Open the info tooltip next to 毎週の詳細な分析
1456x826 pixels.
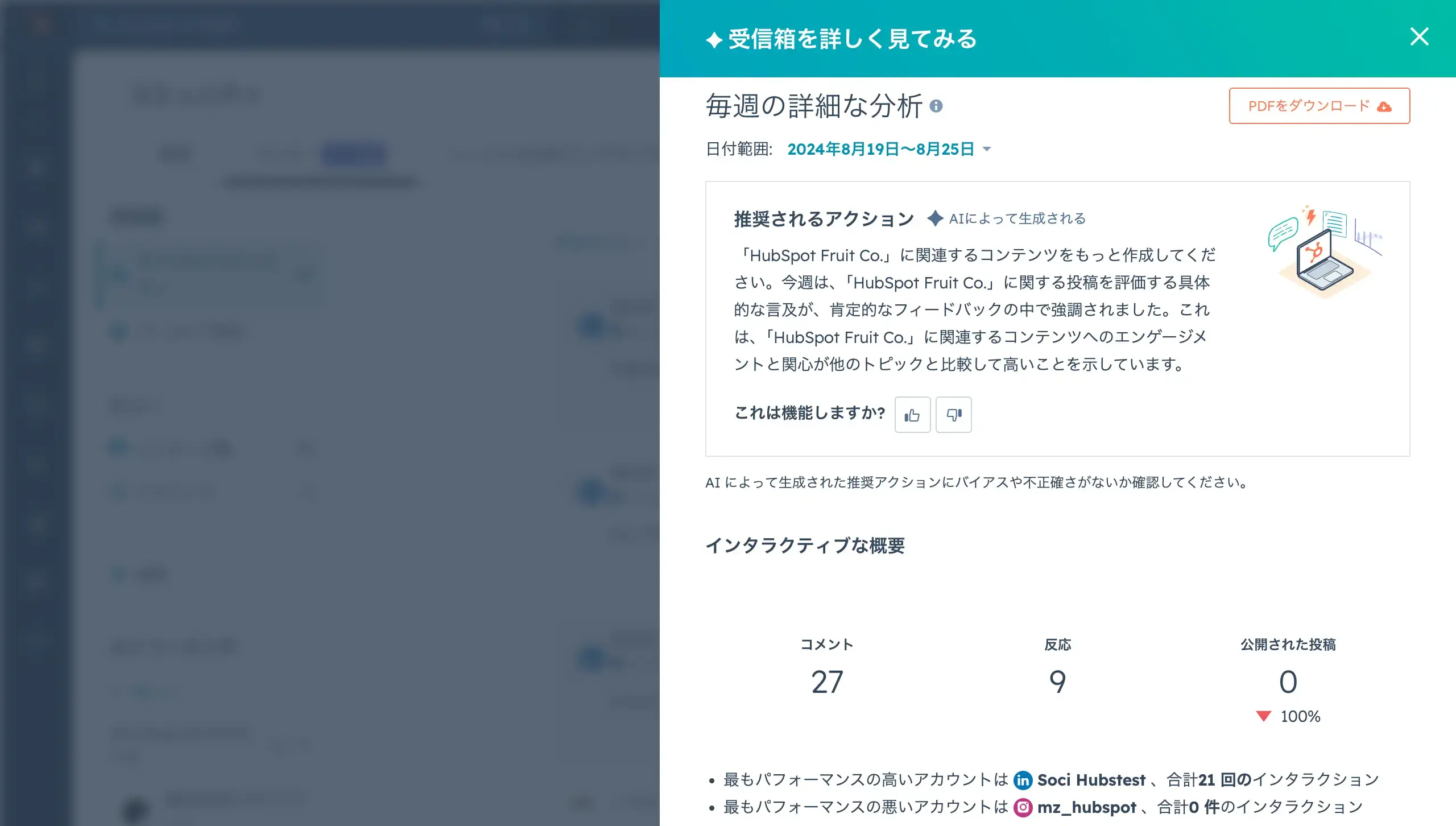pyautogui.click(x=936, y=106)
